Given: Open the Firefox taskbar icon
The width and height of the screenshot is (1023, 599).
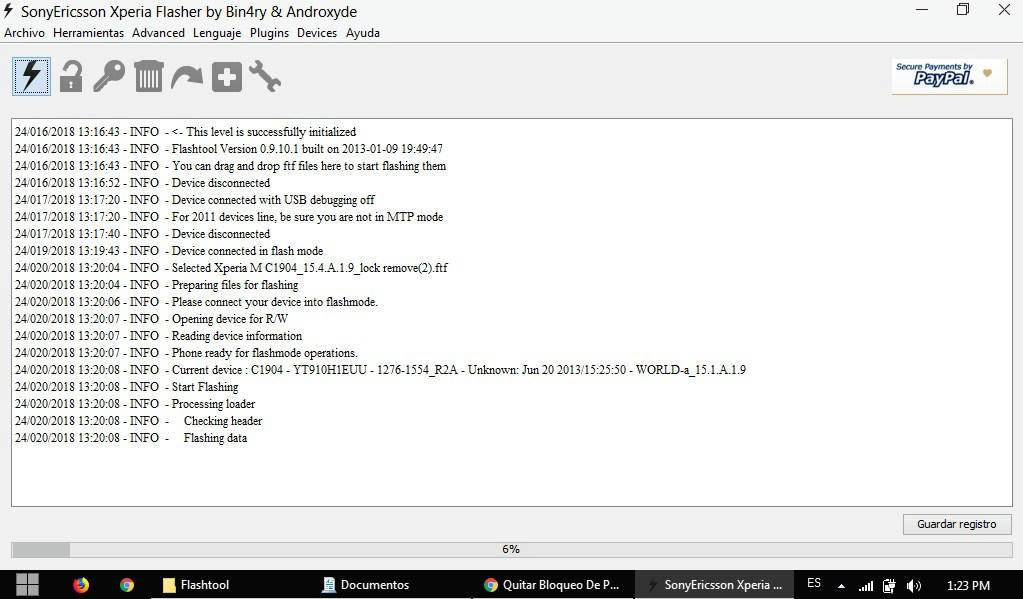Looking at the screenshot, I should pos(81,585).
